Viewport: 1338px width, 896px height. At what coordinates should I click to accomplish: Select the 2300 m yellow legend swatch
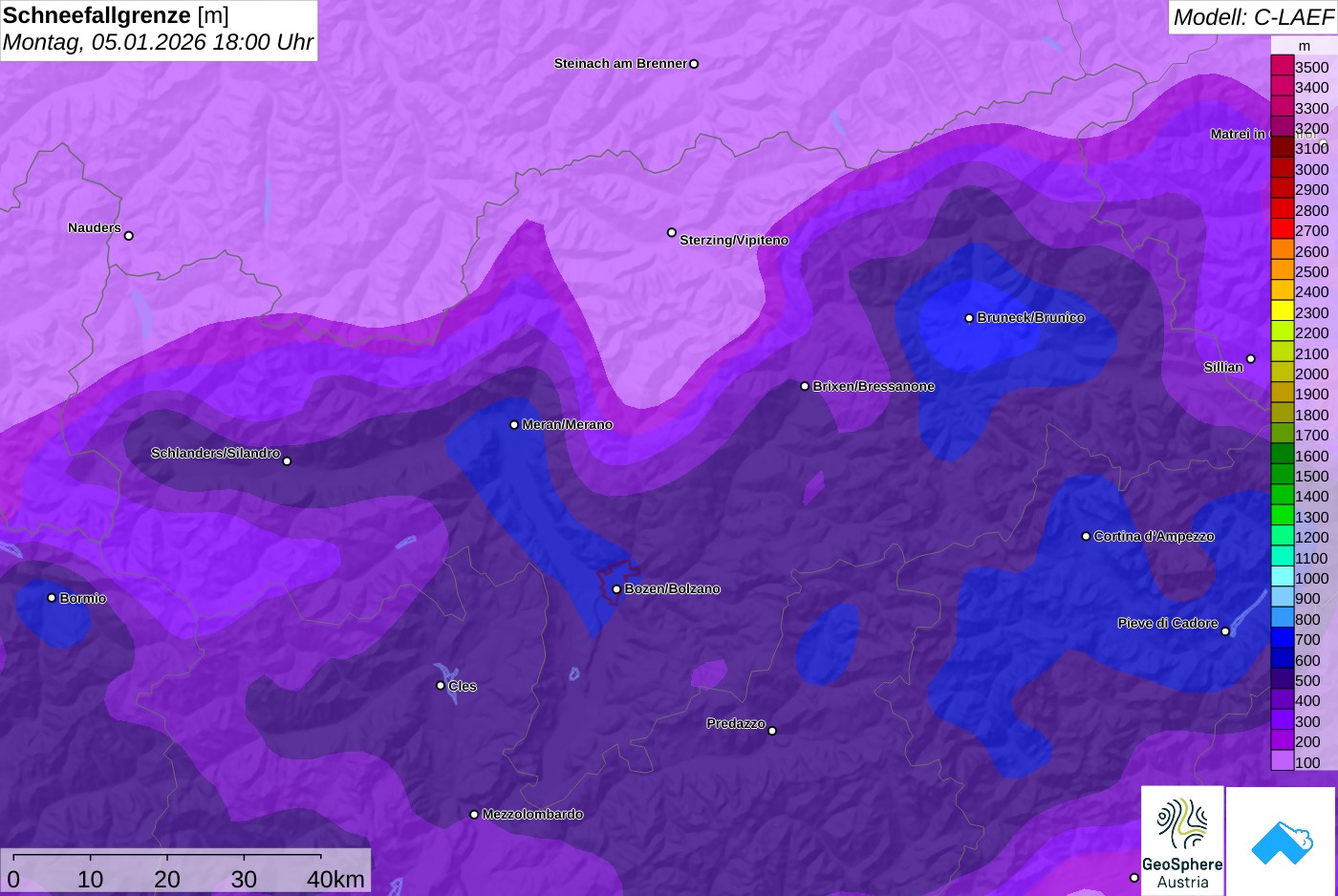[x=1282, y=312]
